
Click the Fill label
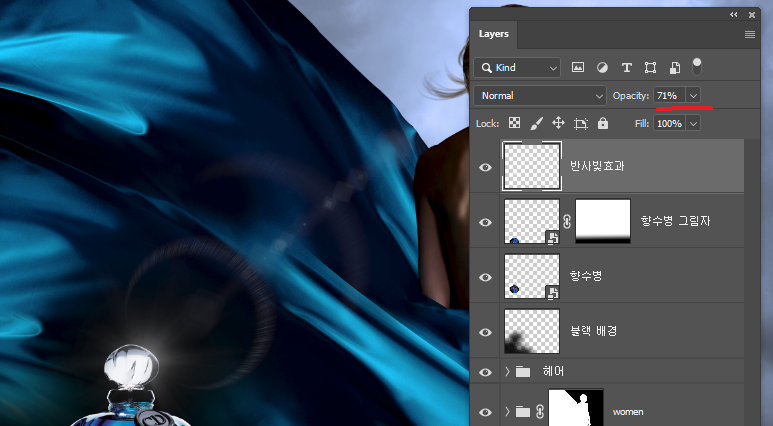pos(642,123)
